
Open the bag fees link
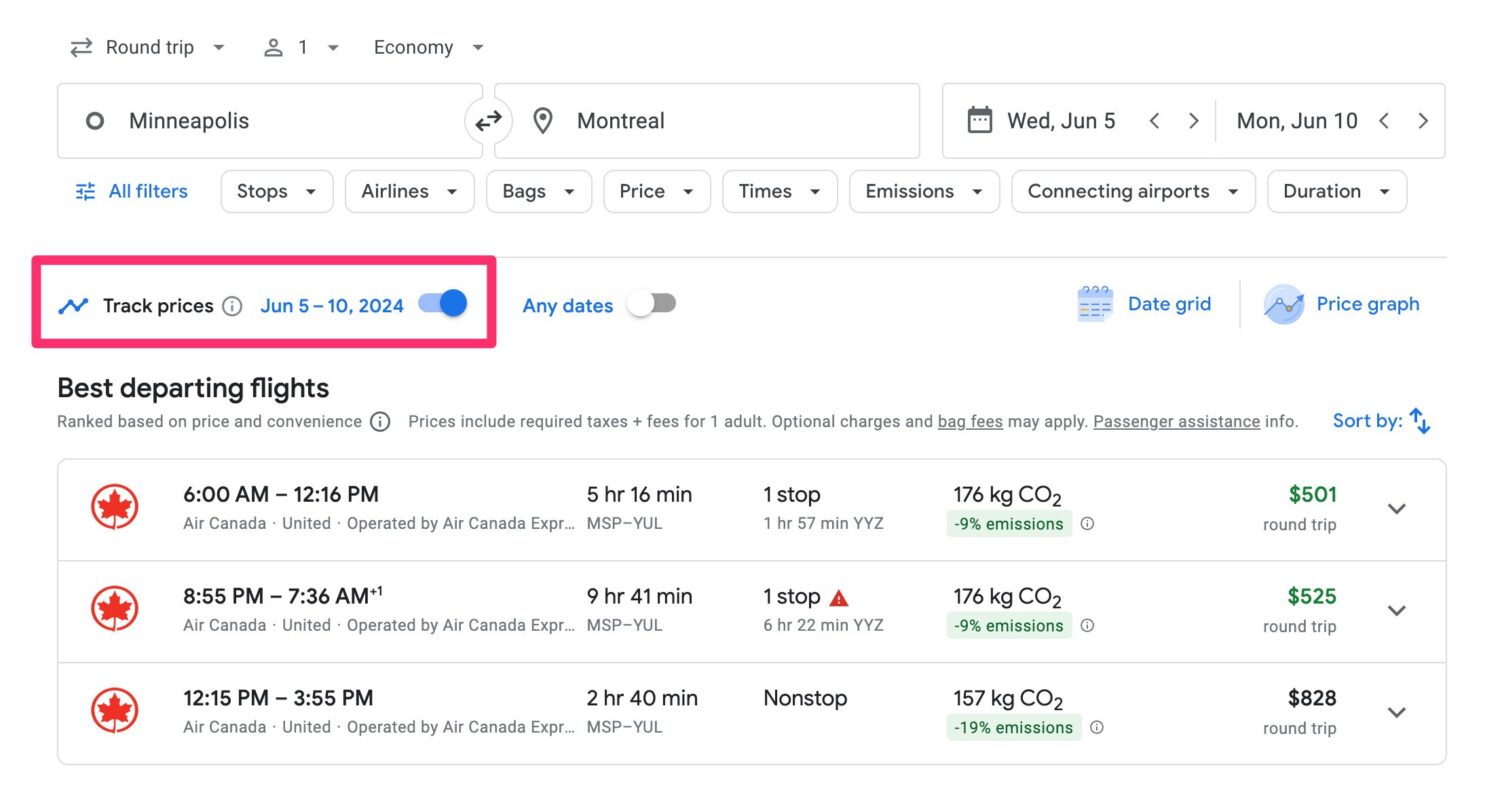click(x=969, y=421)
